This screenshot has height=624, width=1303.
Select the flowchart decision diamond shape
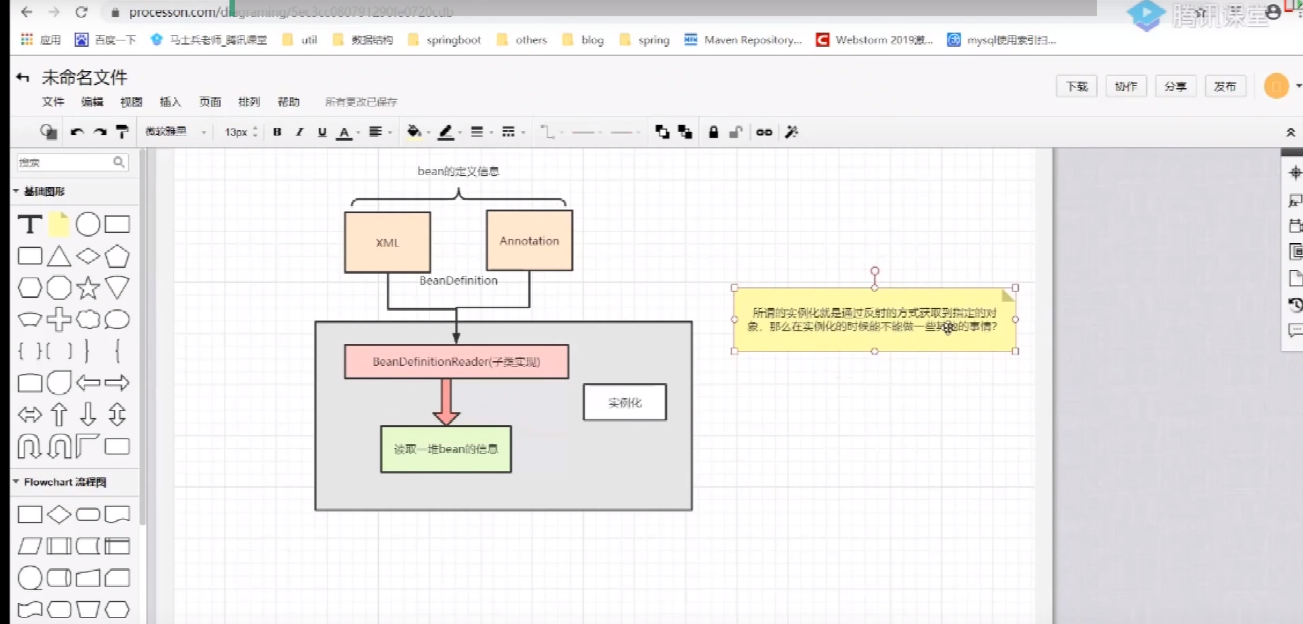tap(59, 515)
